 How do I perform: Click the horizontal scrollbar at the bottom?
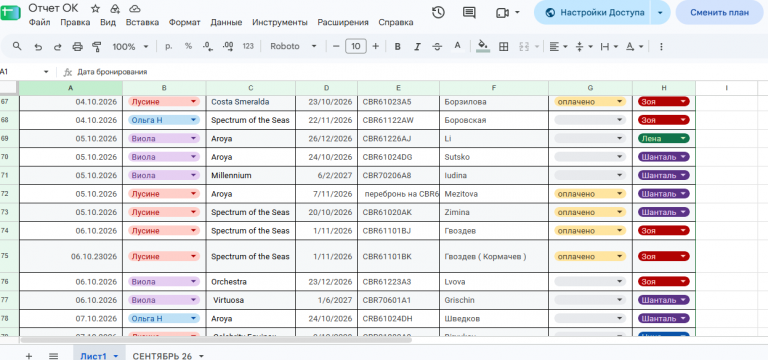(x=216, y=339)
